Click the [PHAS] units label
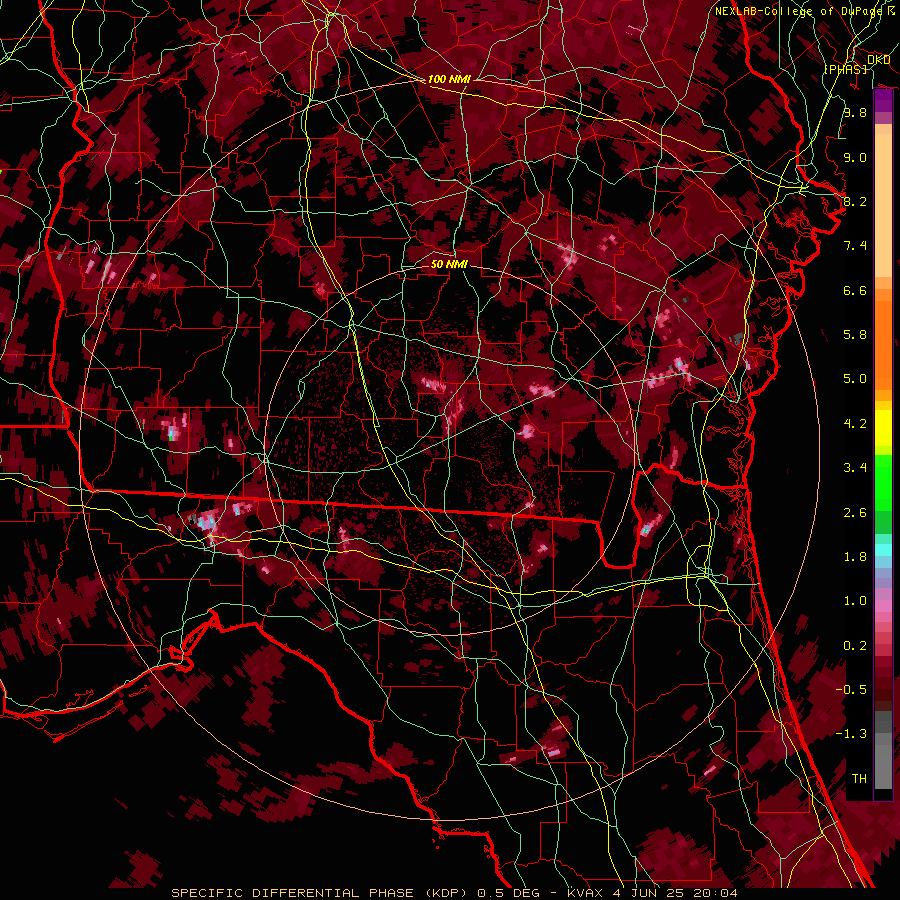Image resolution: width=900 pixels, height=900 pixels. click(x=845, y=69)
